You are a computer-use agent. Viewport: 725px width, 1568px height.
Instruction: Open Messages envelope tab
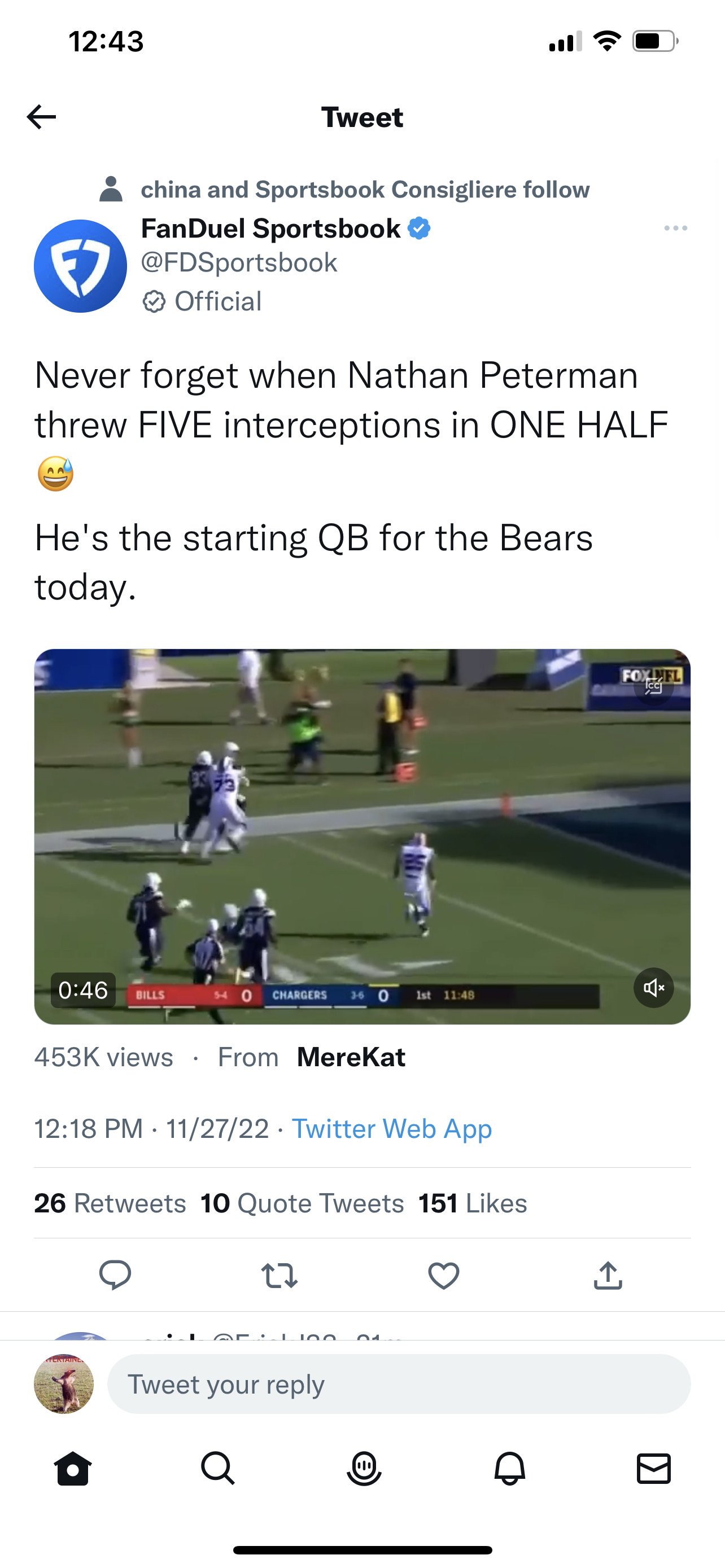click(x=654, y=1469)
